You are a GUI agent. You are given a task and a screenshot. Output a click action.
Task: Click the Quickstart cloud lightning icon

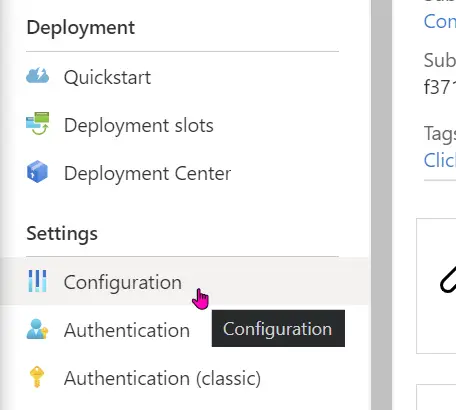pyautogui.click(x=38, y=75)
